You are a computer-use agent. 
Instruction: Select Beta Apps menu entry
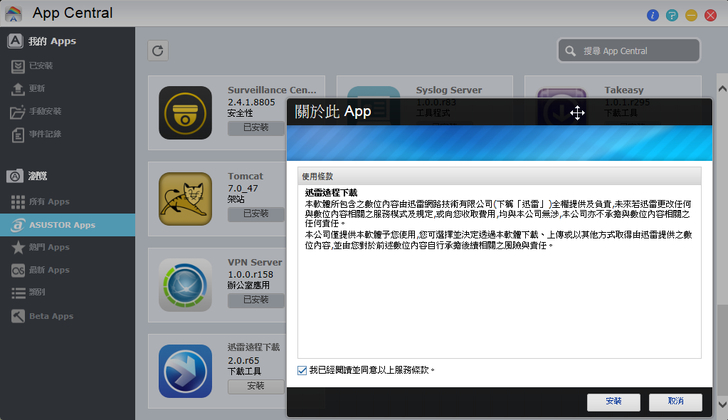(x=67, y=316)
